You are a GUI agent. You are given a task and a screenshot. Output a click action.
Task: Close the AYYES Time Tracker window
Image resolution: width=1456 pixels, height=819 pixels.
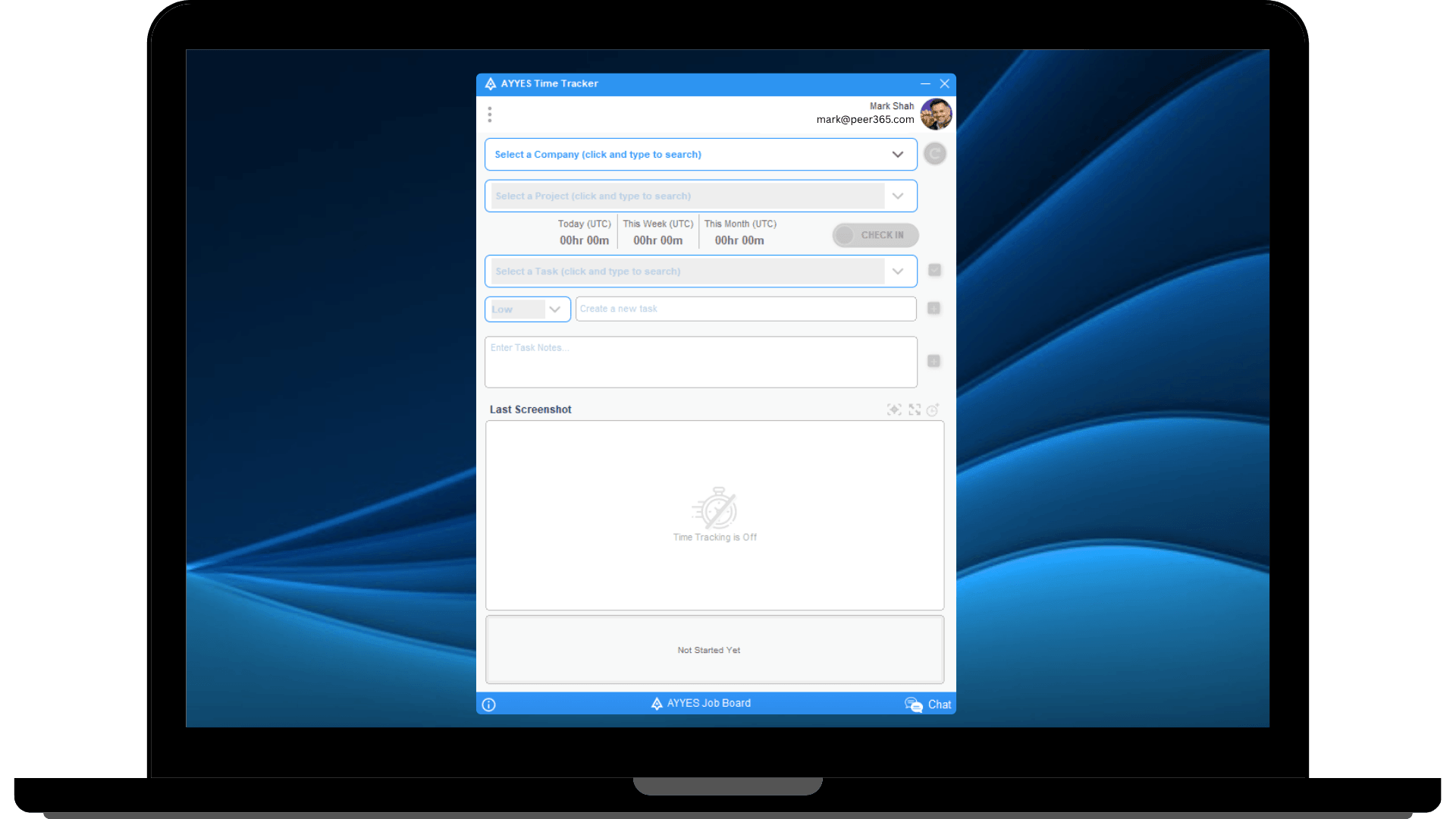click(945, 83)
